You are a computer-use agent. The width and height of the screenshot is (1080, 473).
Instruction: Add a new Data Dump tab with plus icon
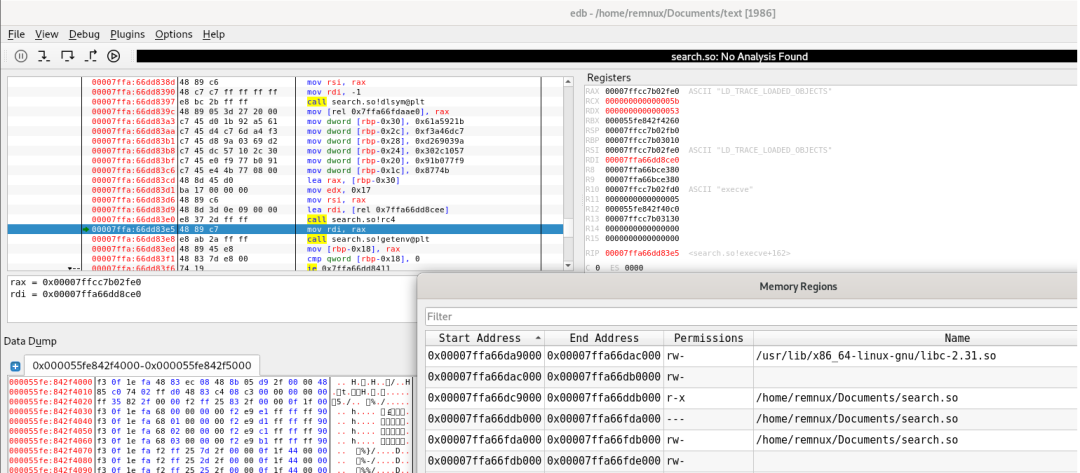[15, 366]
